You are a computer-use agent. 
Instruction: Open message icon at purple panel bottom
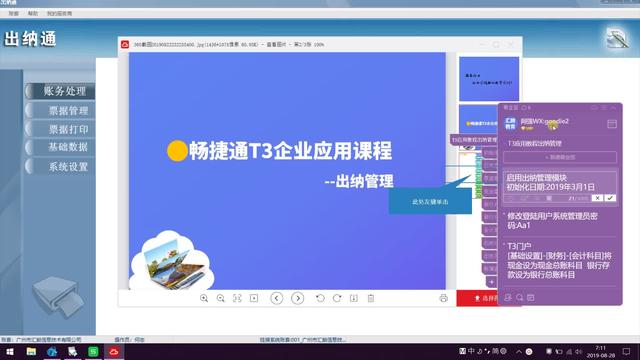[x=531, y=298]
